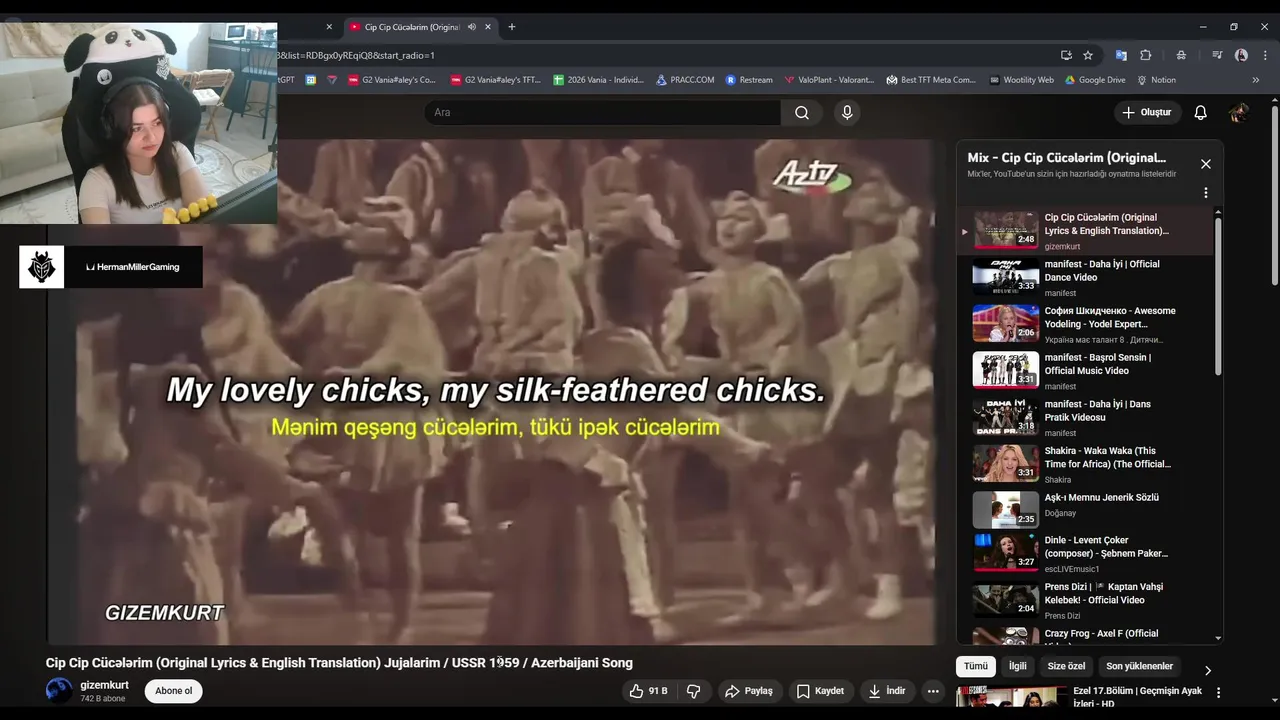Click the İndir download button
This screenshot has width=1280, height=720.
pyautogui.click(x=887, y=691)
